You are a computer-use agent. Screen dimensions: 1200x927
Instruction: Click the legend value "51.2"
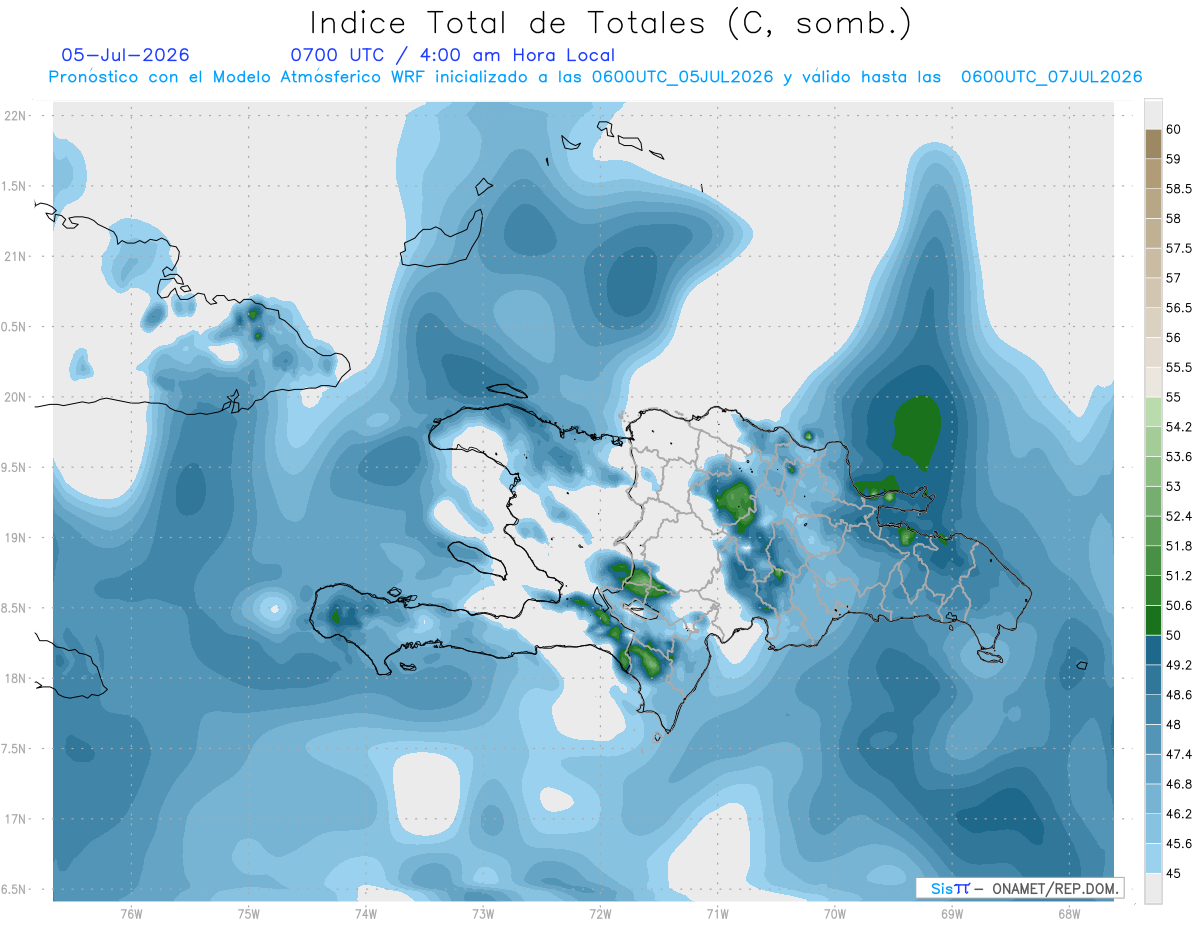pyautogui.click(x=1179, y=576)
